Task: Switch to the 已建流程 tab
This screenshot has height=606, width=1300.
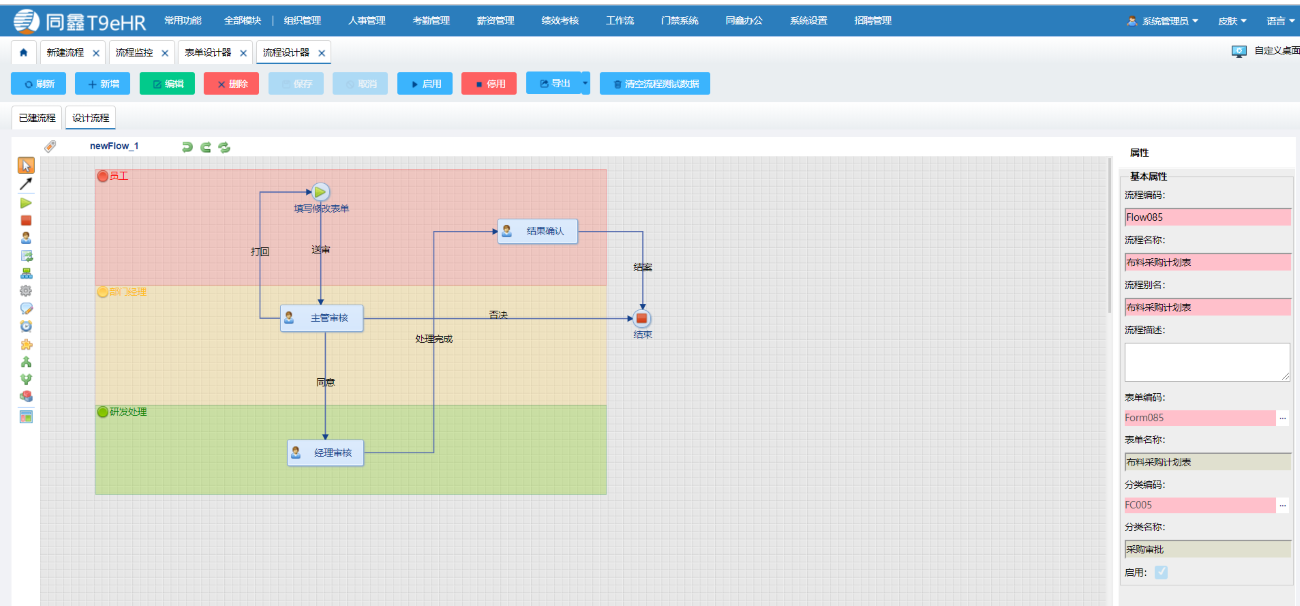Action: coord(37,118)
